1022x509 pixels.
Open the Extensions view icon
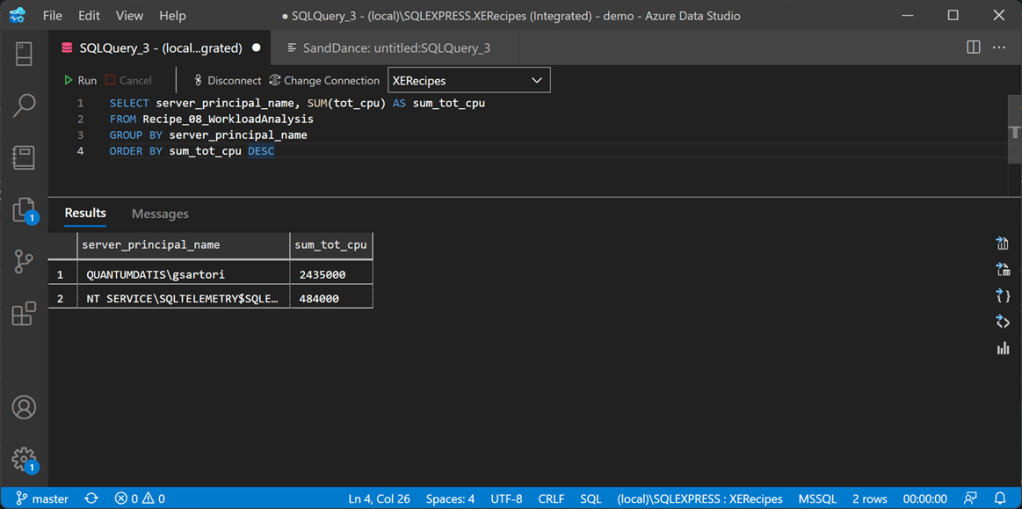pos(24,313)
